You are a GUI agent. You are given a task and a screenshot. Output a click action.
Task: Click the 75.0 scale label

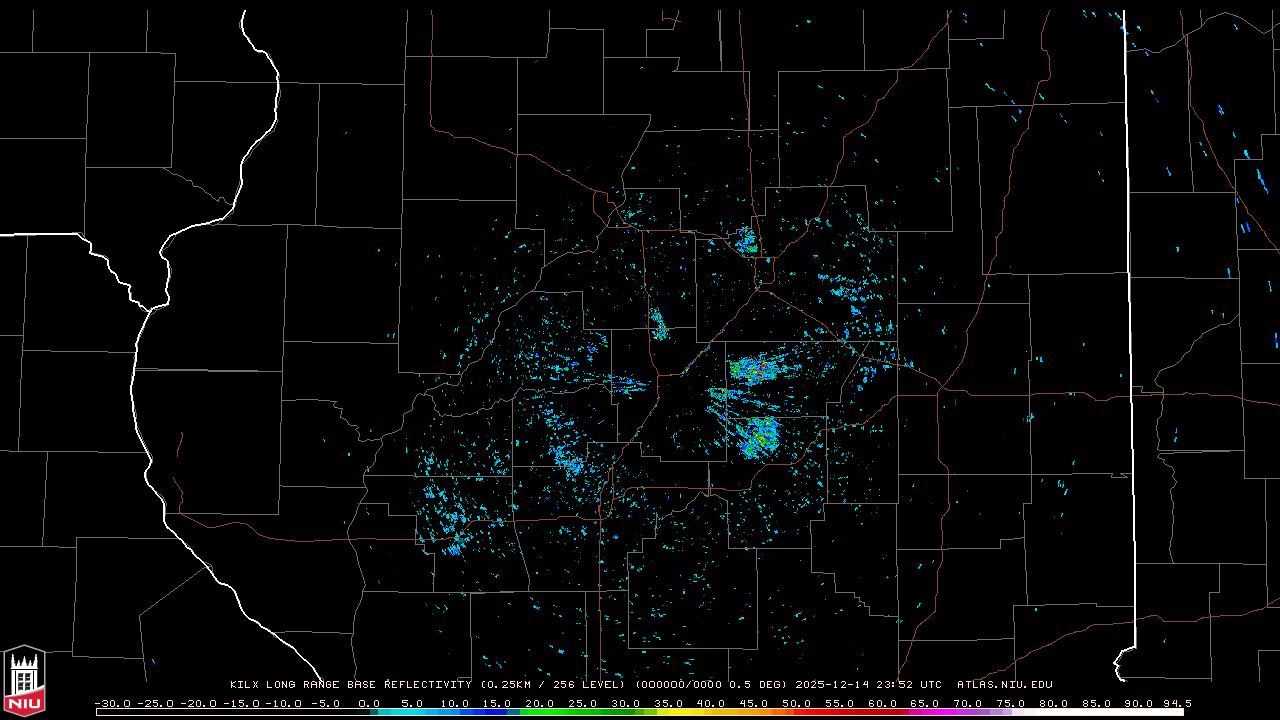coord(1010,703)
